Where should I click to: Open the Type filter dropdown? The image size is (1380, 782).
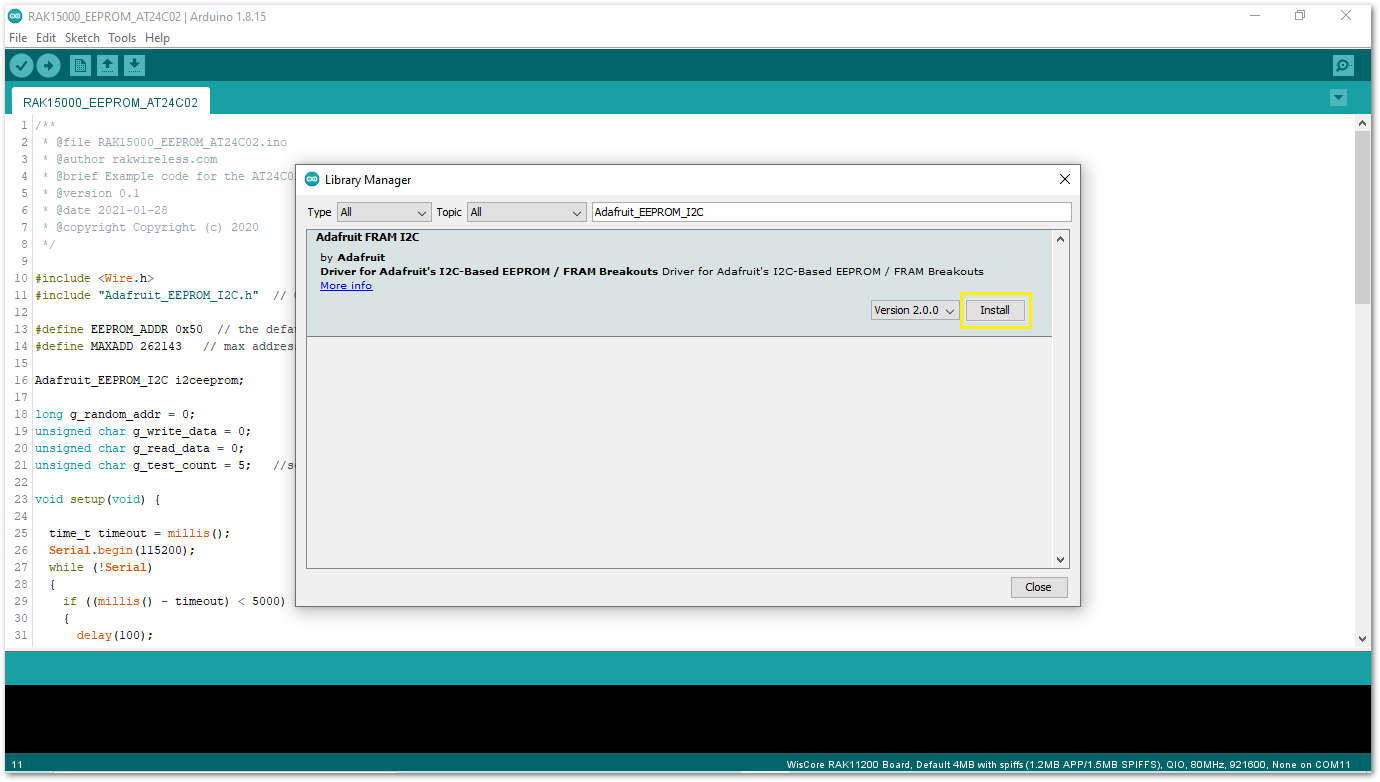pos(383,212)
